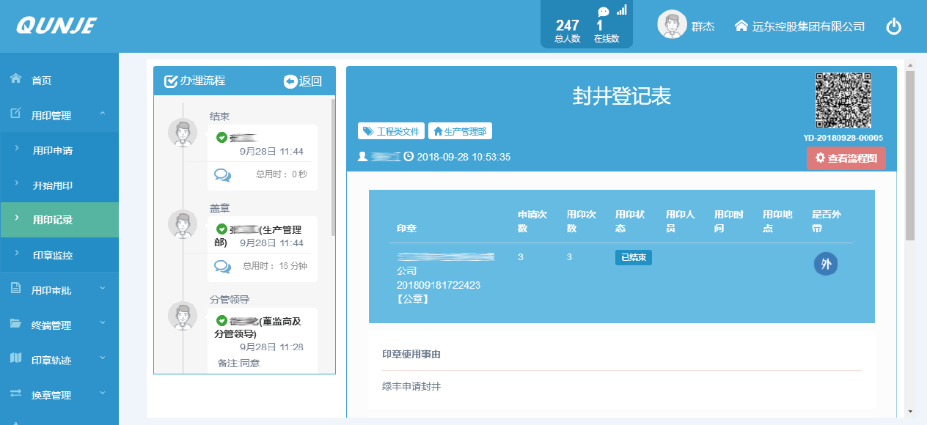The width and height of the screenshot is (927, 425).
Task: Open the chat message bubble icon
Action: click(x=603, y=12)
